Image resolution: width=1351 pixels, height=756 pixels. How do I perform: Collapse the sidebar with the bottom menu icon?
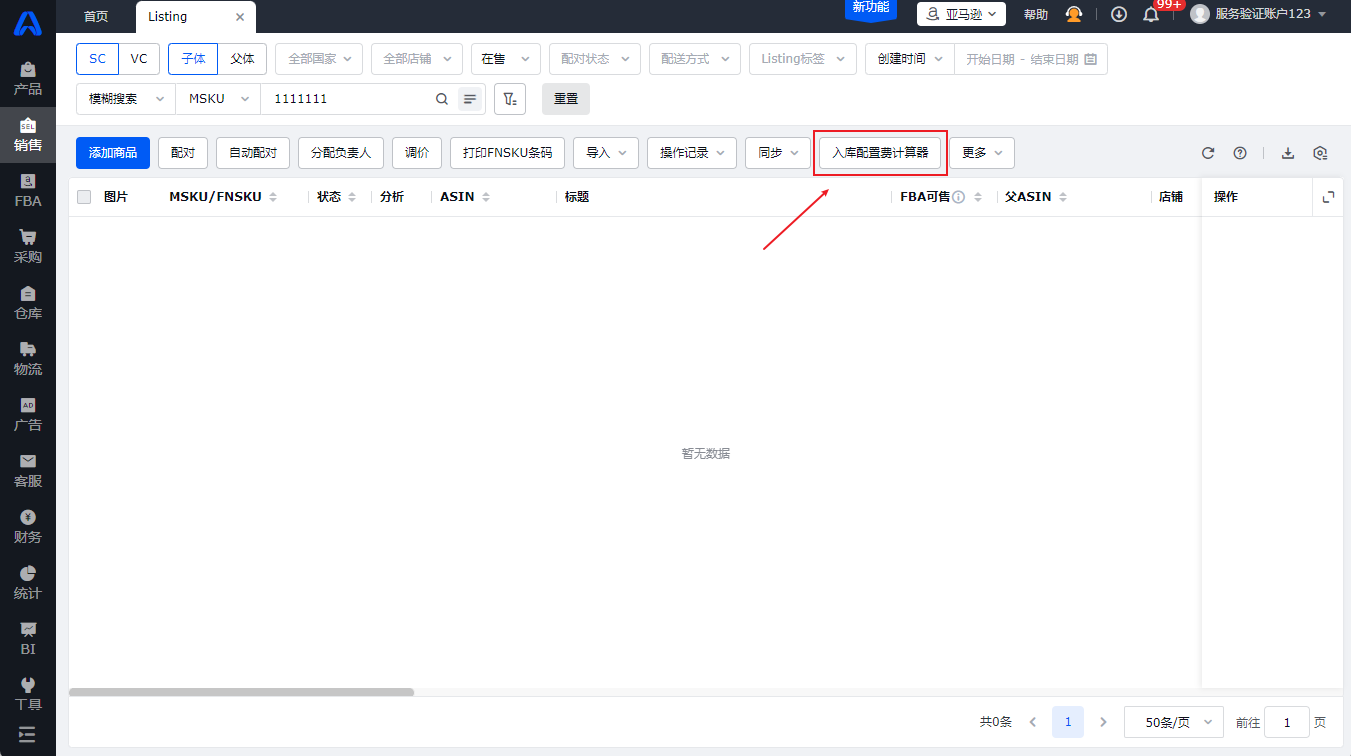[27, 734]
